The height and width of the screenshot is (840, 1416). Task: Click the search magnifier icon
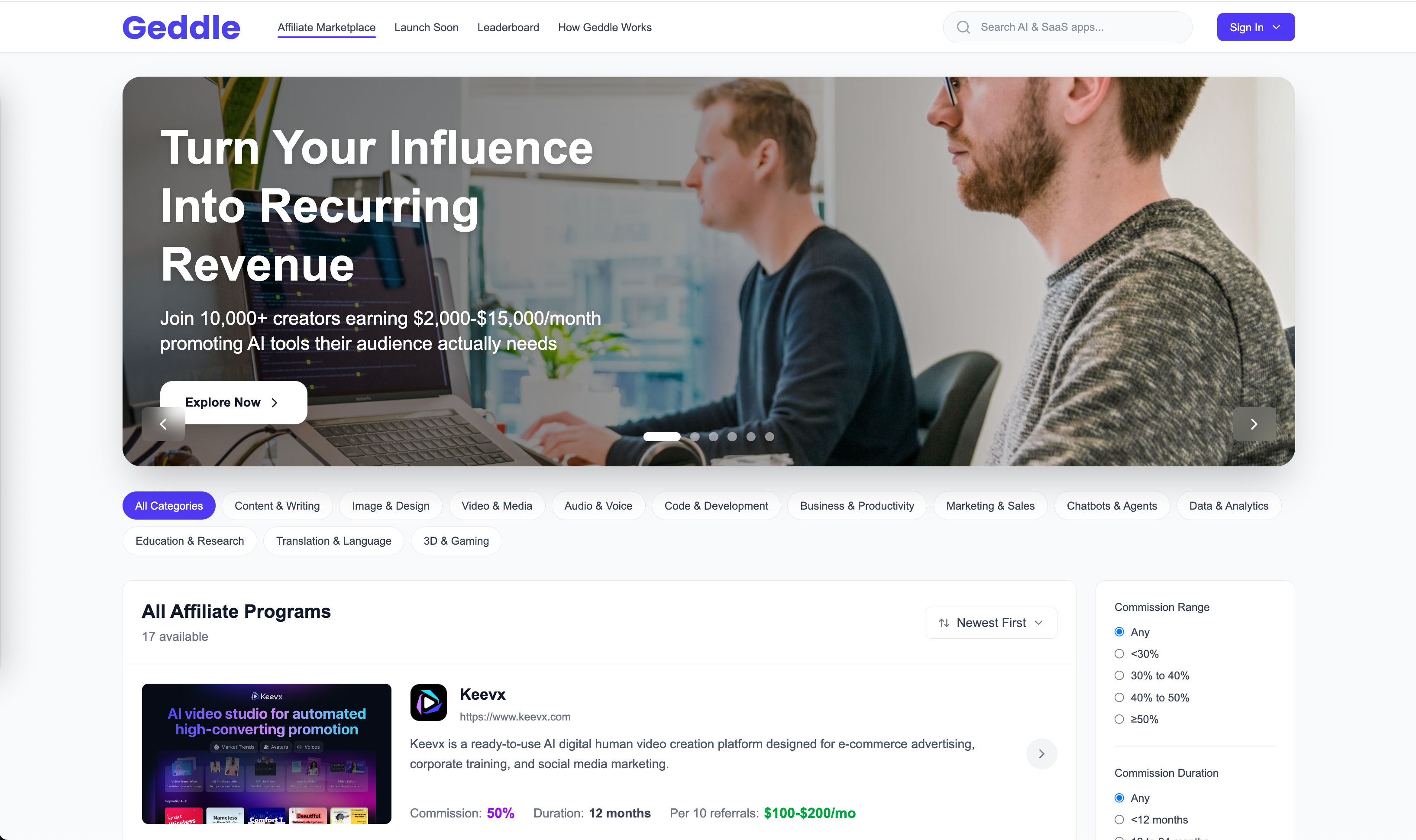coord(963,27)
